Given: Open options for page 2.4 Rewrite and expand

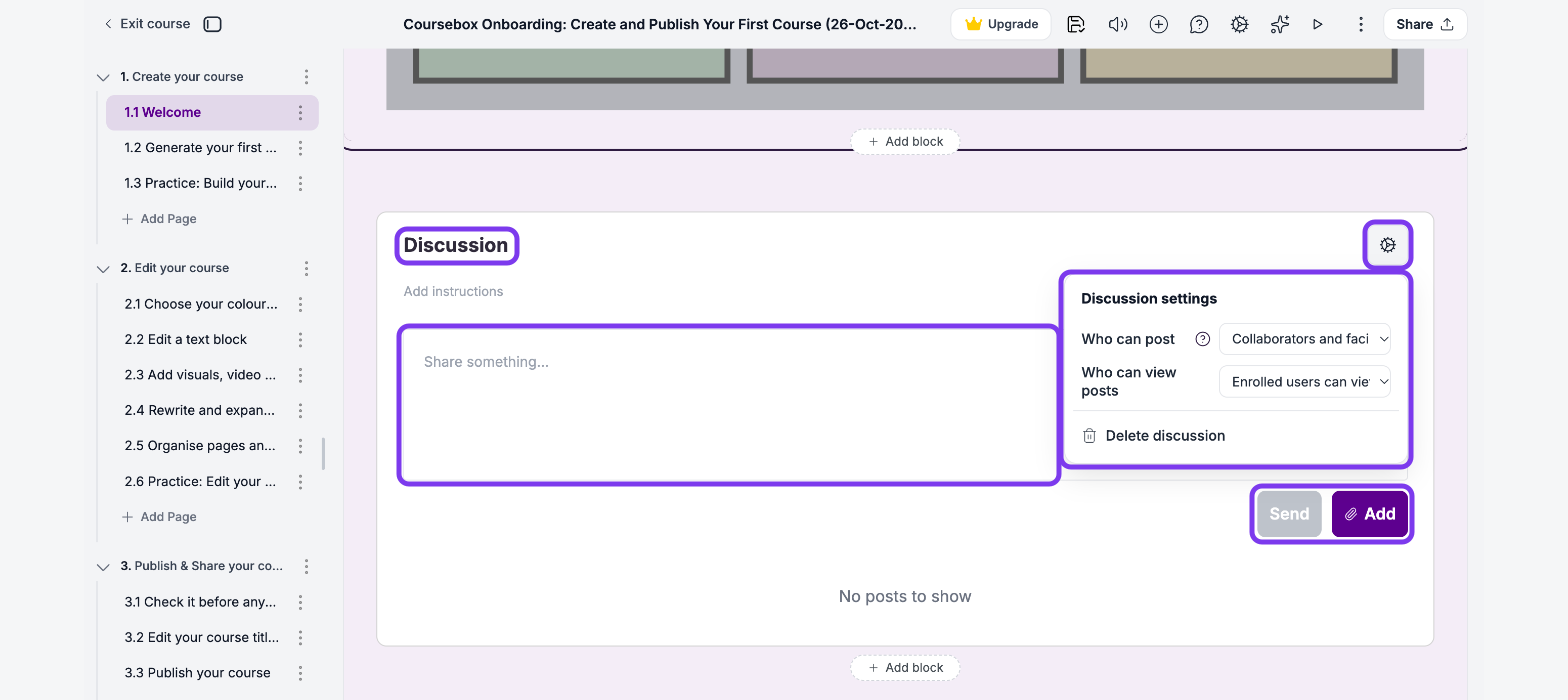Looking at the screenshot, I should coord(300,411).
